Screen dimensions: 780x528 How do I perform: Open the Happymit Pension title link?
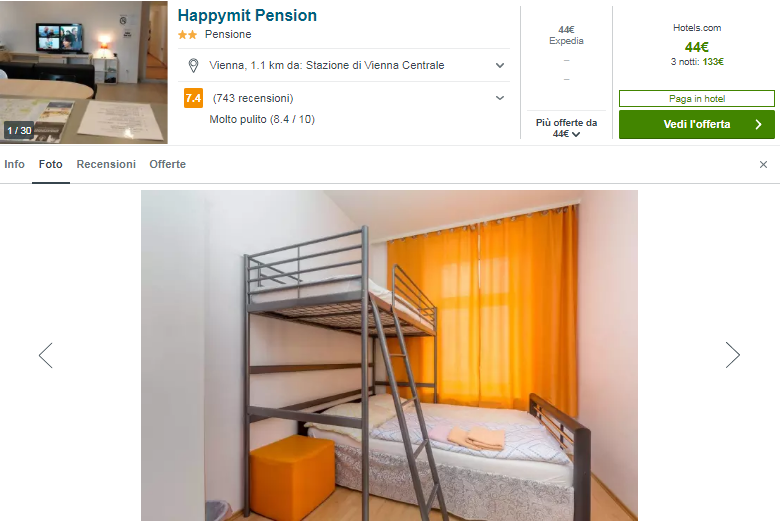pyautogui.click(x=247, y=15)
